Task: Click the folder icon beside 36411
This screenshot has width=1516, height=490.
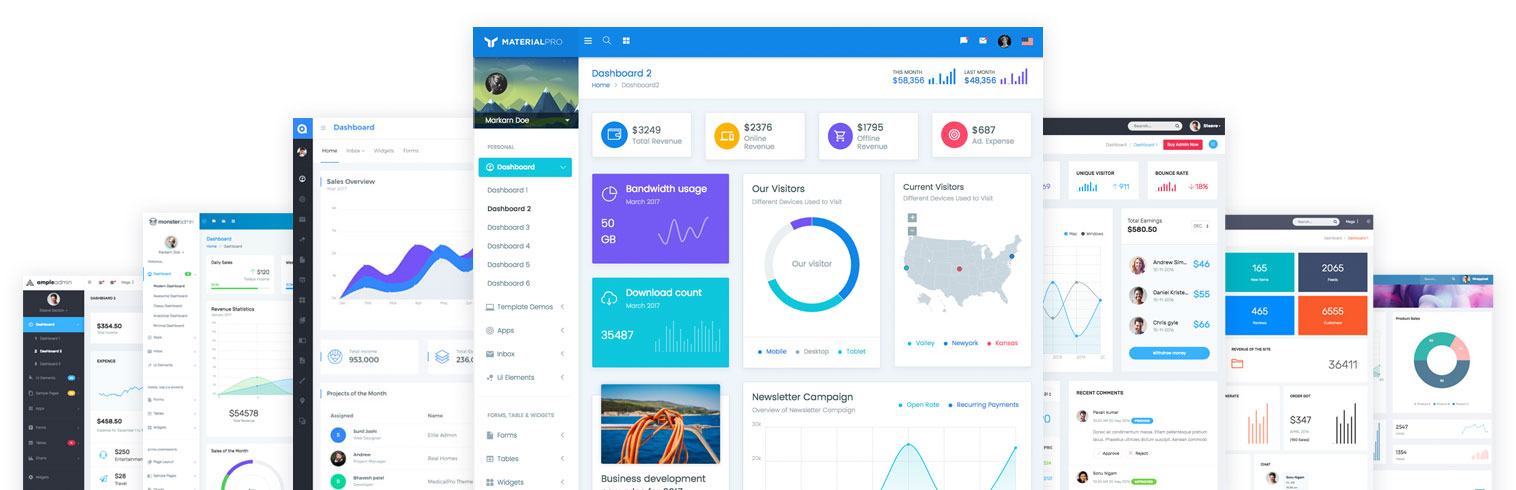Action: 1237,364
